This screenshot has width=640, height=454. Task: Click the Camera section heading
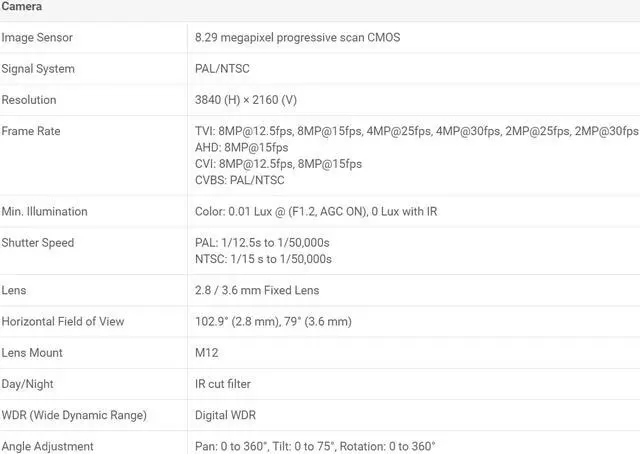[22, 7]
